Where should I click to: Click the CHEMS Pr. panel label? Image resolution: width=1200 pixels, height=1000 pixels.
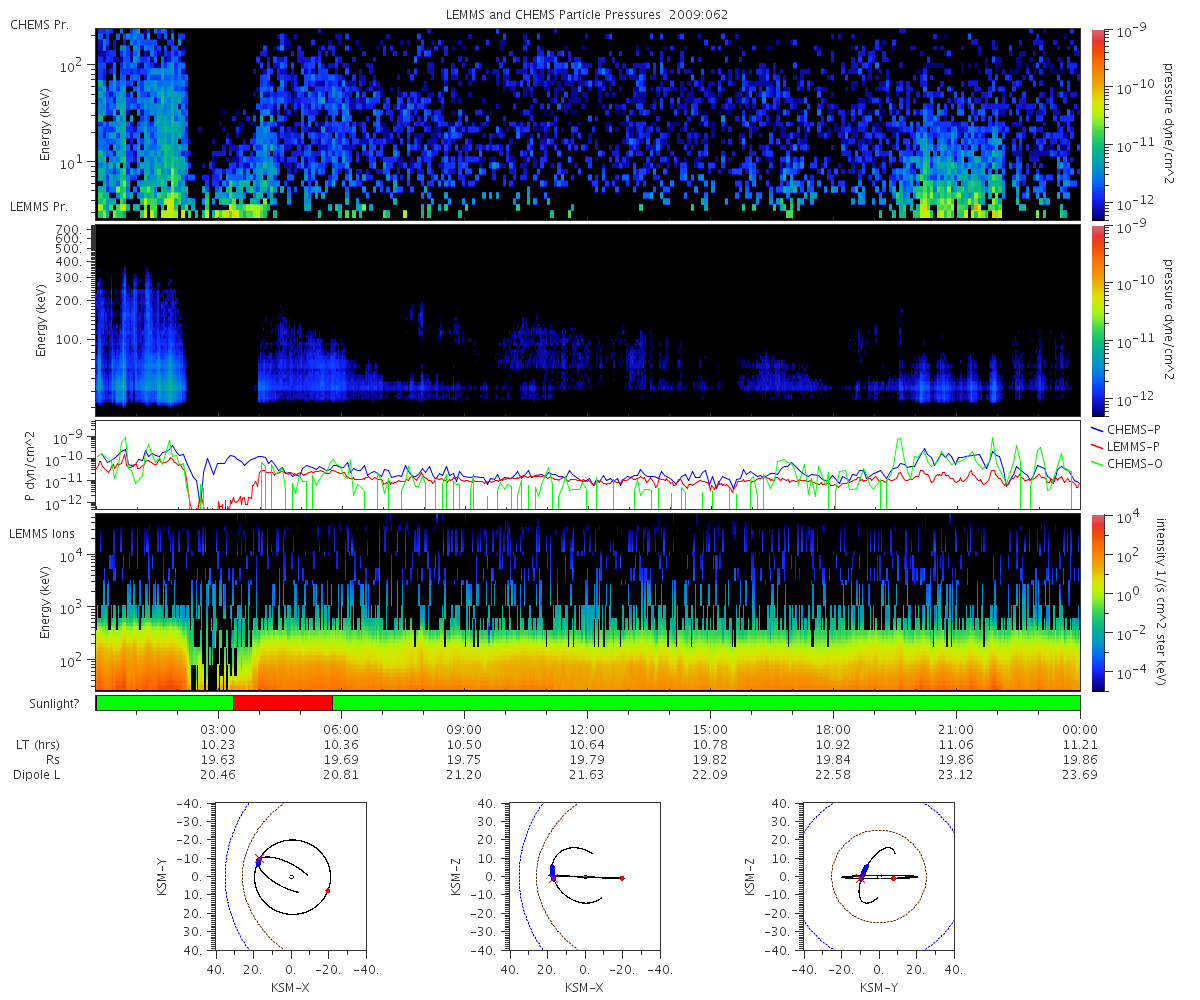tap(39, 24)
